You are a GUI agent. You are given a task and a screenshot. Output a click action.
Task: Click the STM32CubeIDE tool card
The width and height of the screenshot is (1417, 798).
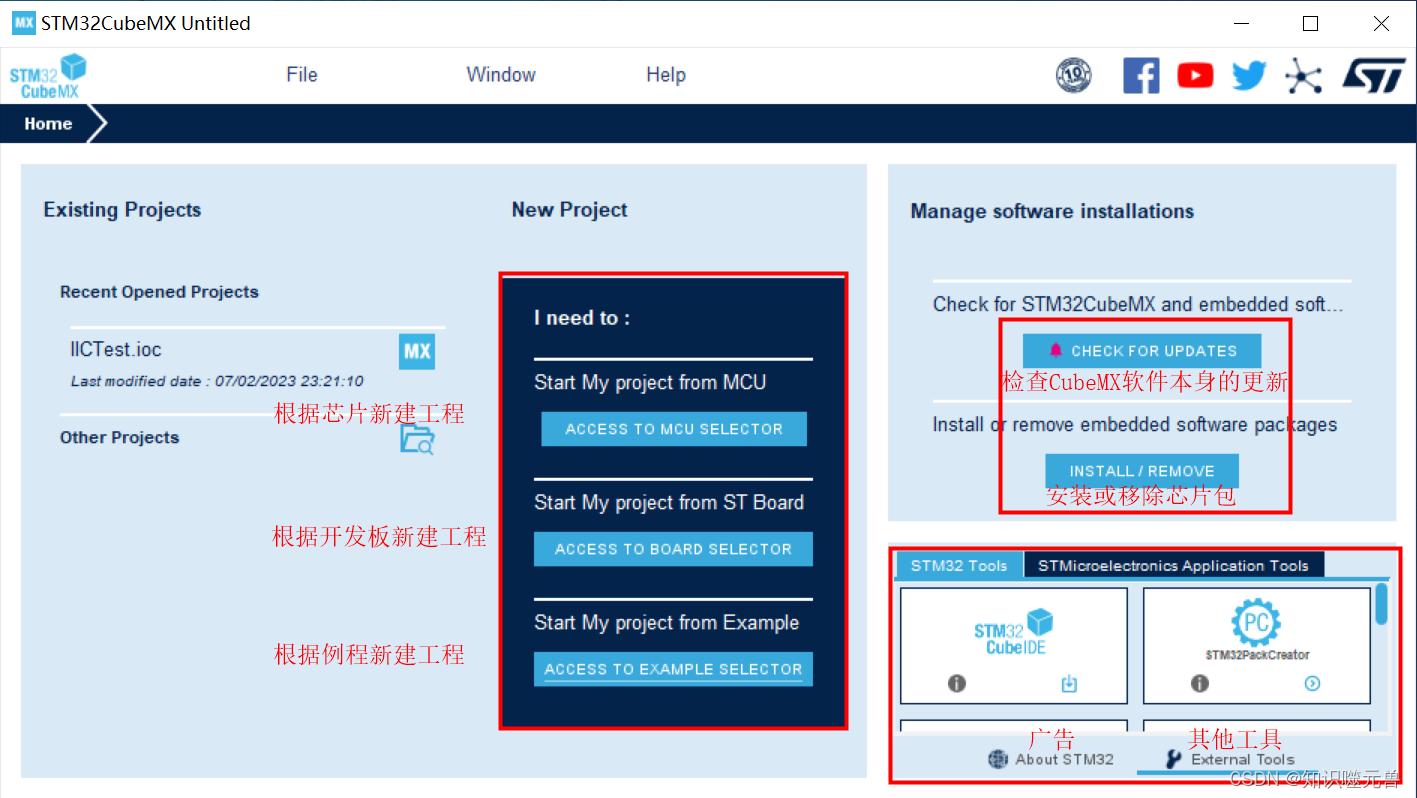click(x=1014, y=645)
